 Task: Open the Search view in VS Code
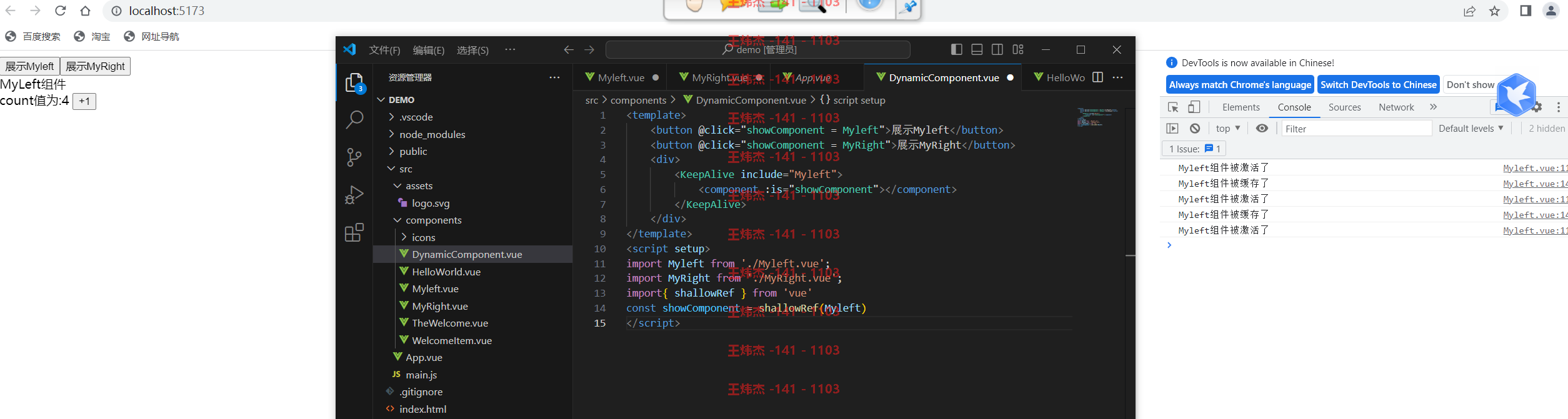[354, 119]
